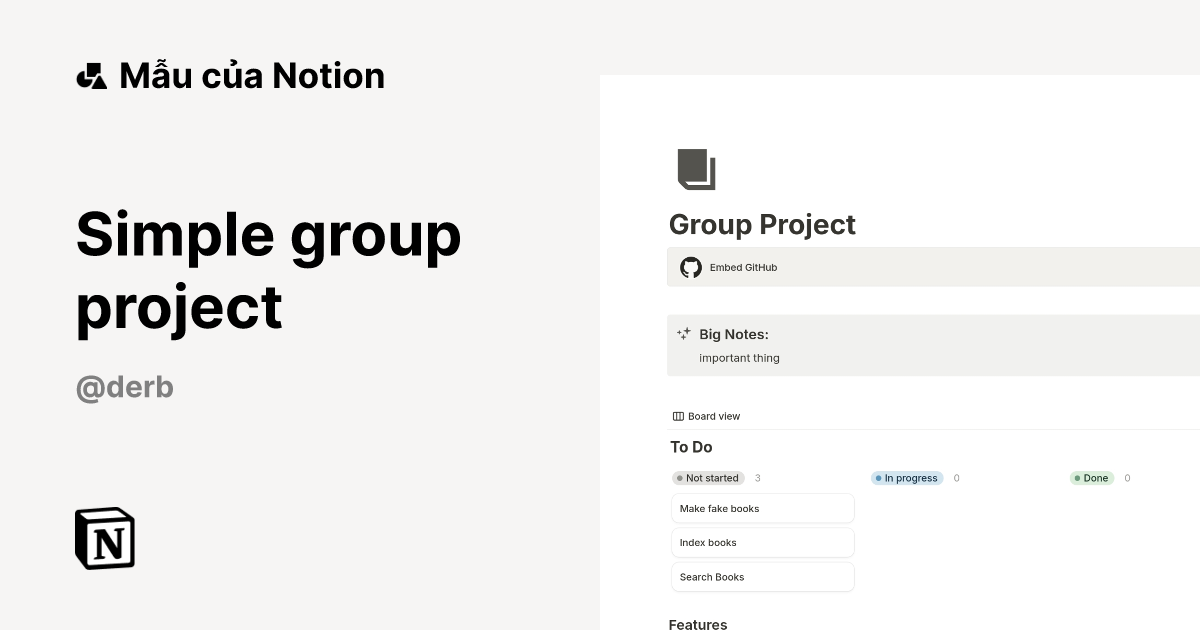The image size is (1200, 630).
Task: Switch to the Board view tab
Action: coord(706,416)
